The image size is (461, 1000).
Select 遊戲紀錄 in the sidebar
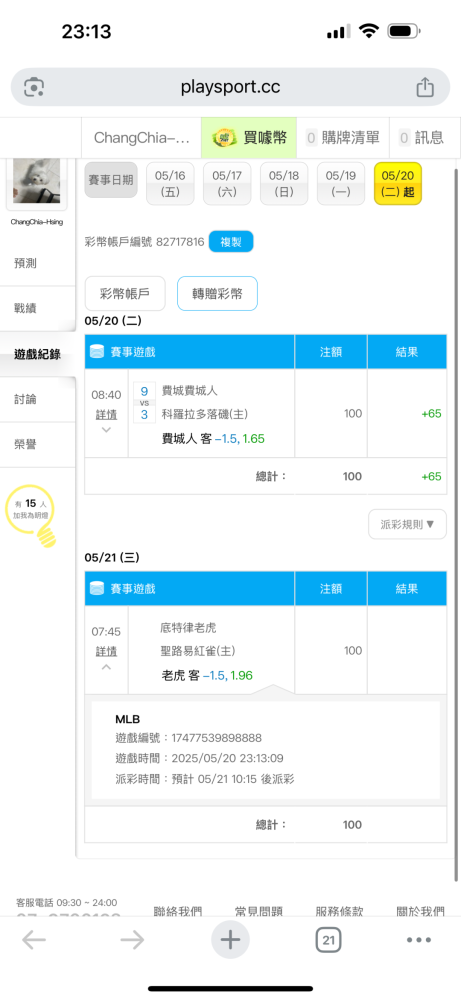38,354
